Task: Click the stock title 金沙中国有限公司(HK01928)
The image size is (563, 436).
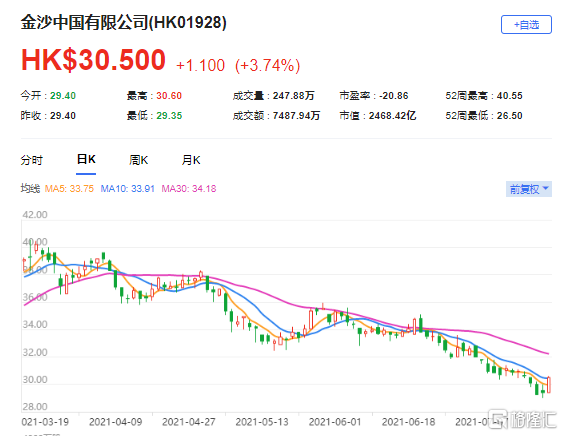Action: pos(124,22)
